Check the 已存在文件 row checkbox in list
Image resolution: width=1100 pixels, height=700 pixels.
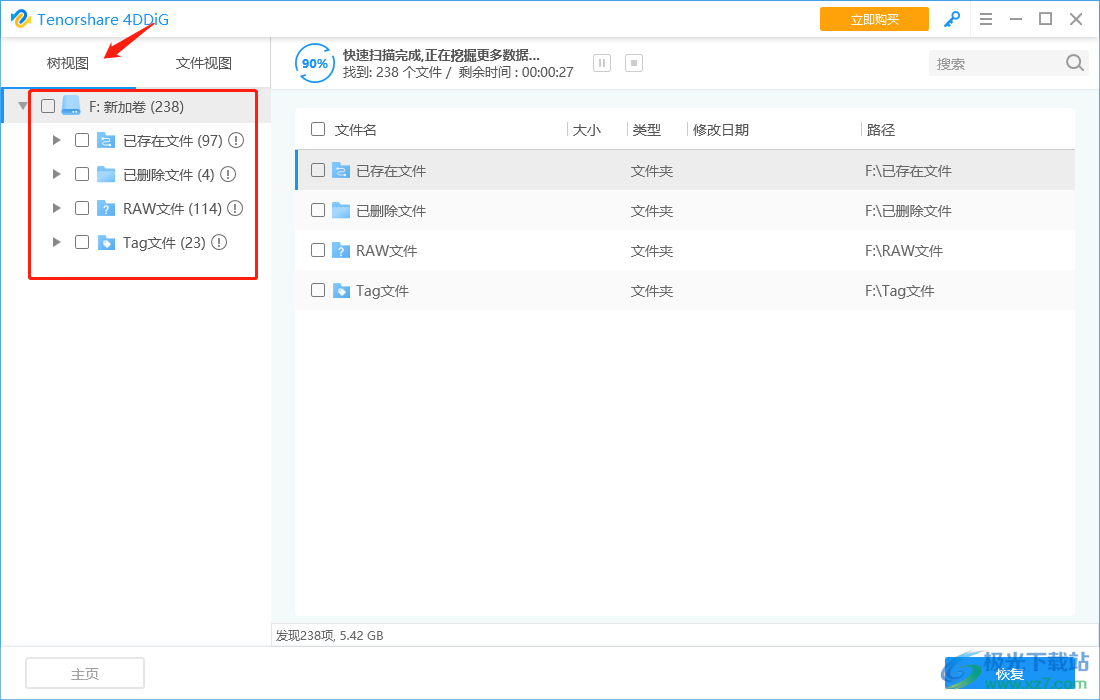click(318, 170)
